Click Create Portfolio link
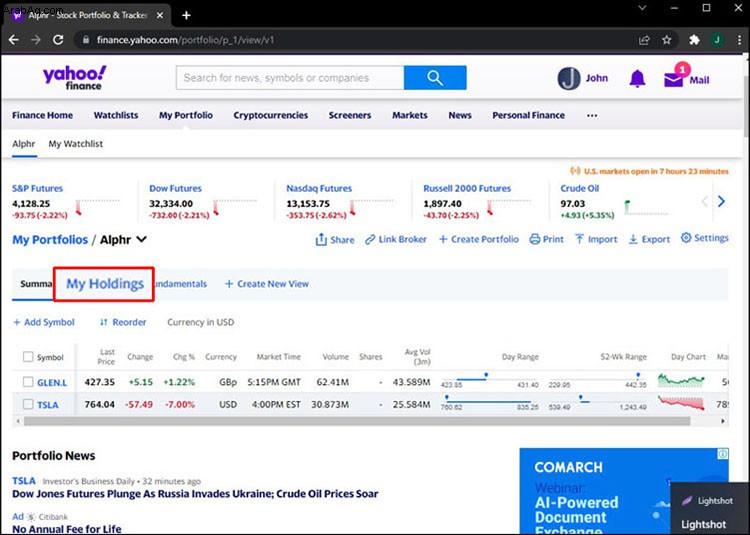Image resolution: width=750 pixels, height=535 pixels. [479, 239]
